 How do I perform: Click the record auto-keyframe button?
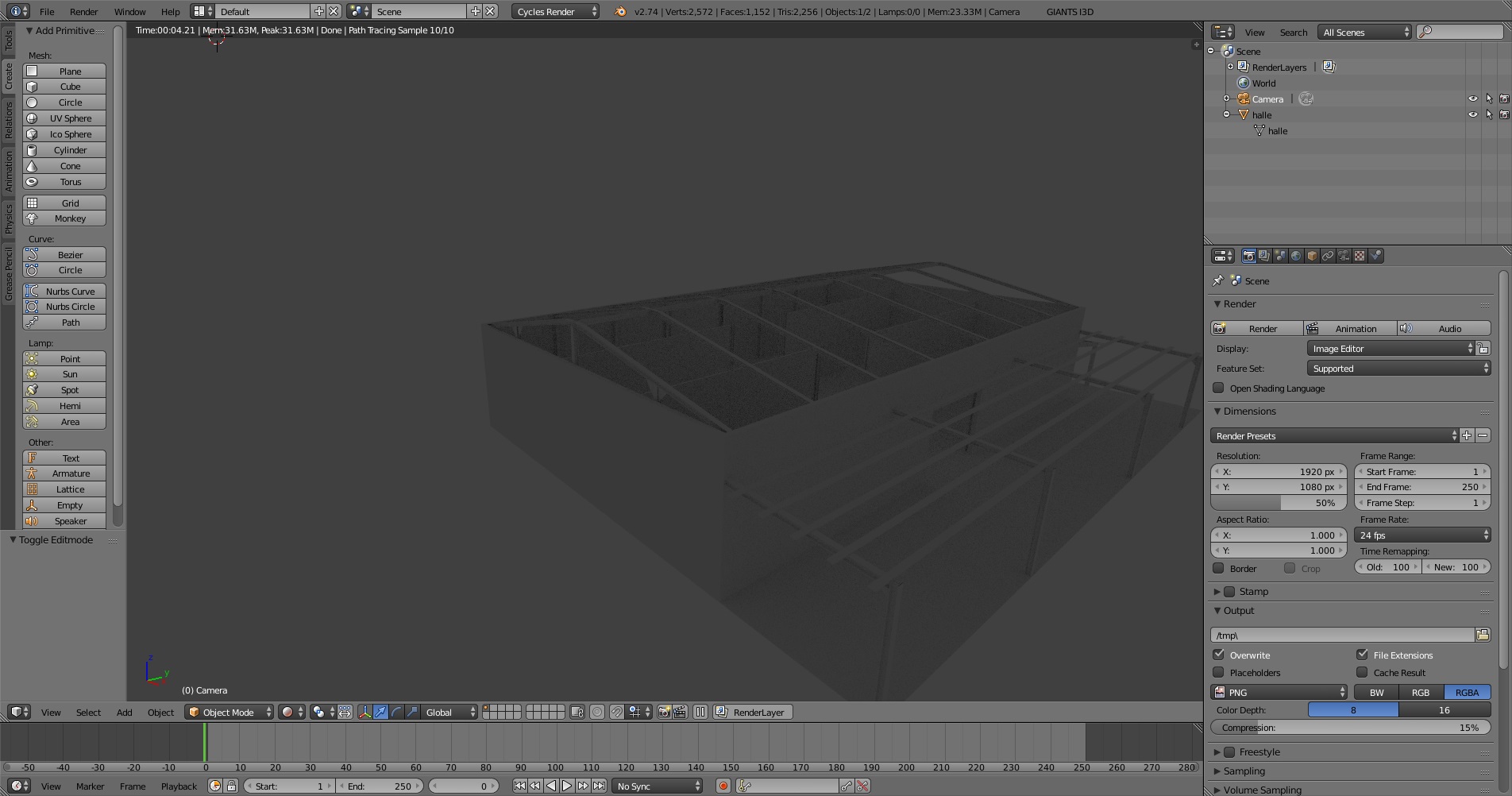click(x=723, y=786)
